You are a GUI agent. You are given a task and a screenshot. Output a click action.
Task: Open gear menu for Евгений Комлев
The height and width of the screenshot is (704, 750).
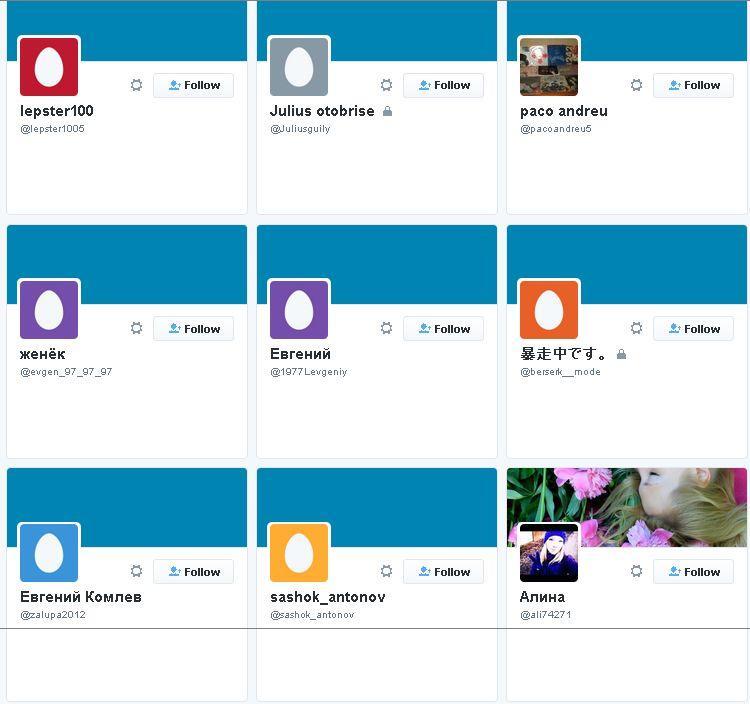coord(136,571)
